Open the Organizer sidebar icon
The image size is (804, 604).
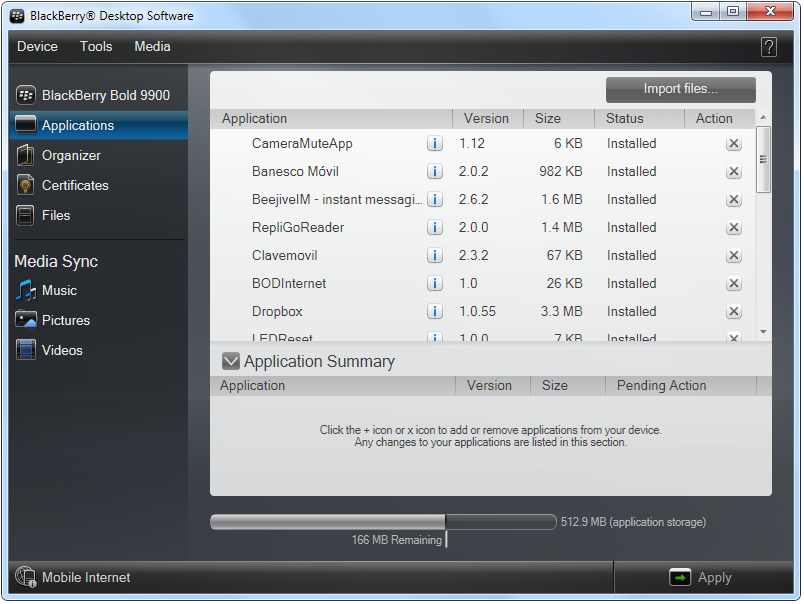coord(25,155)
